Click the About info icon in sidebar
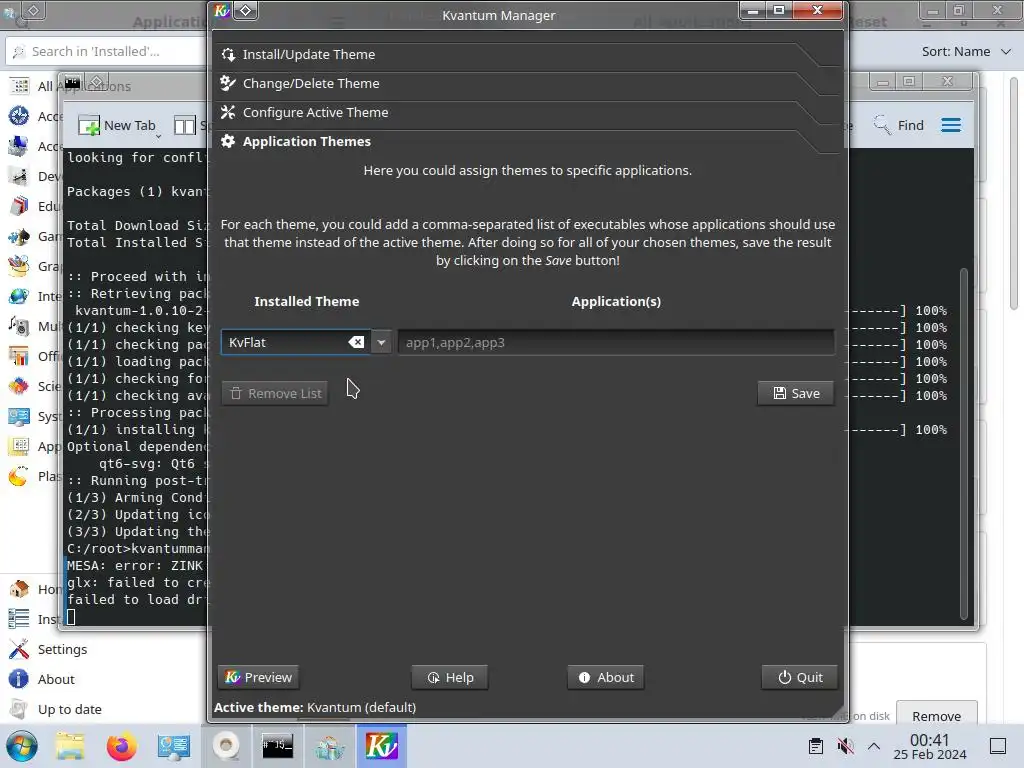The width and height of the screenshot is (1024, 768). coord(19,679)
